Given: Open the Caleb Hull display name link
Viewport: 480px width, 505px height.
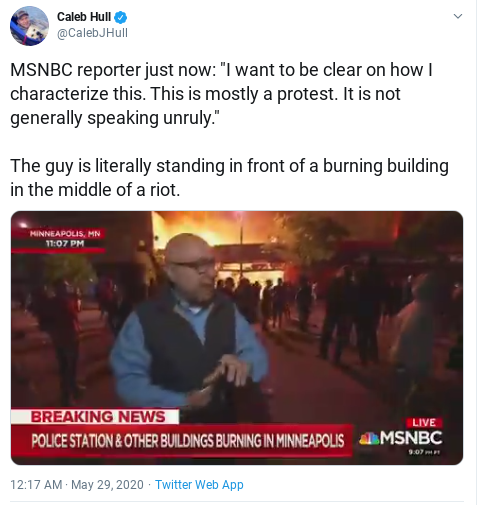Looking at the screenshot, I should 84,17.
